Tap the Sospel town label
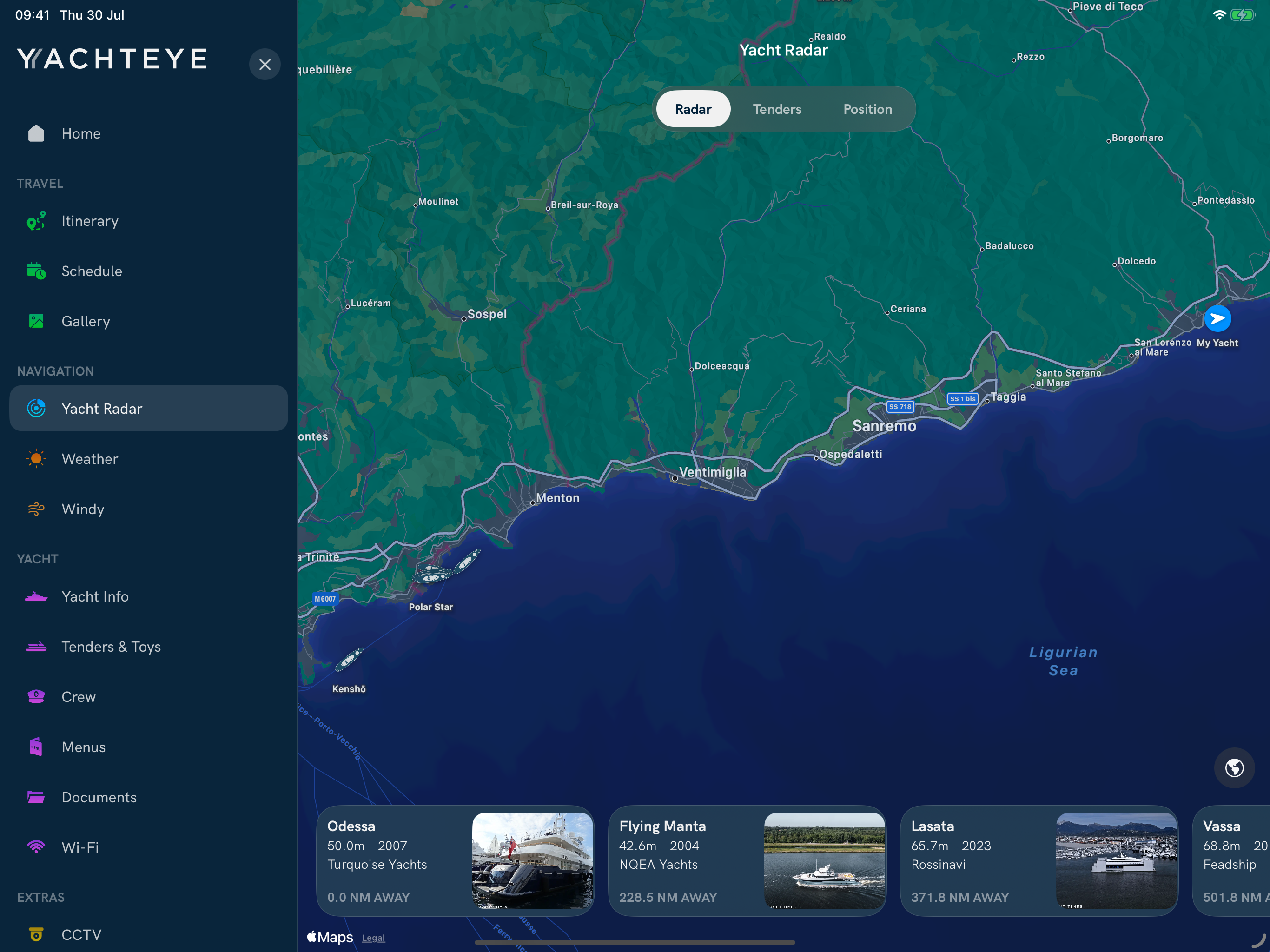The width and height of the screenshot is (1270, 952). coord(487,314)
